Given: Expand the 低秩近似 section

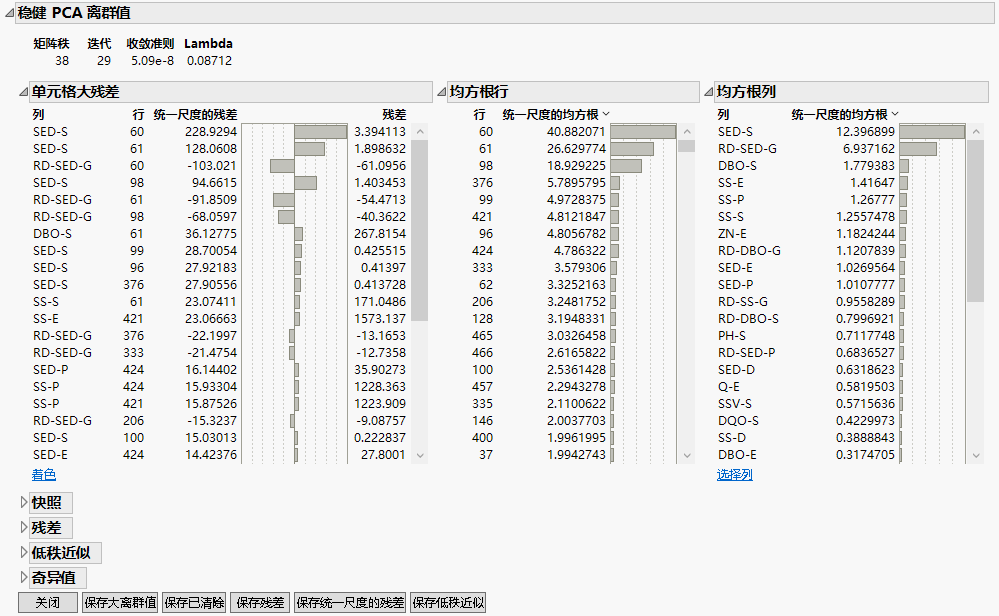Looking at the screenshot, I should pyautogui.click(x=24, y=552).
